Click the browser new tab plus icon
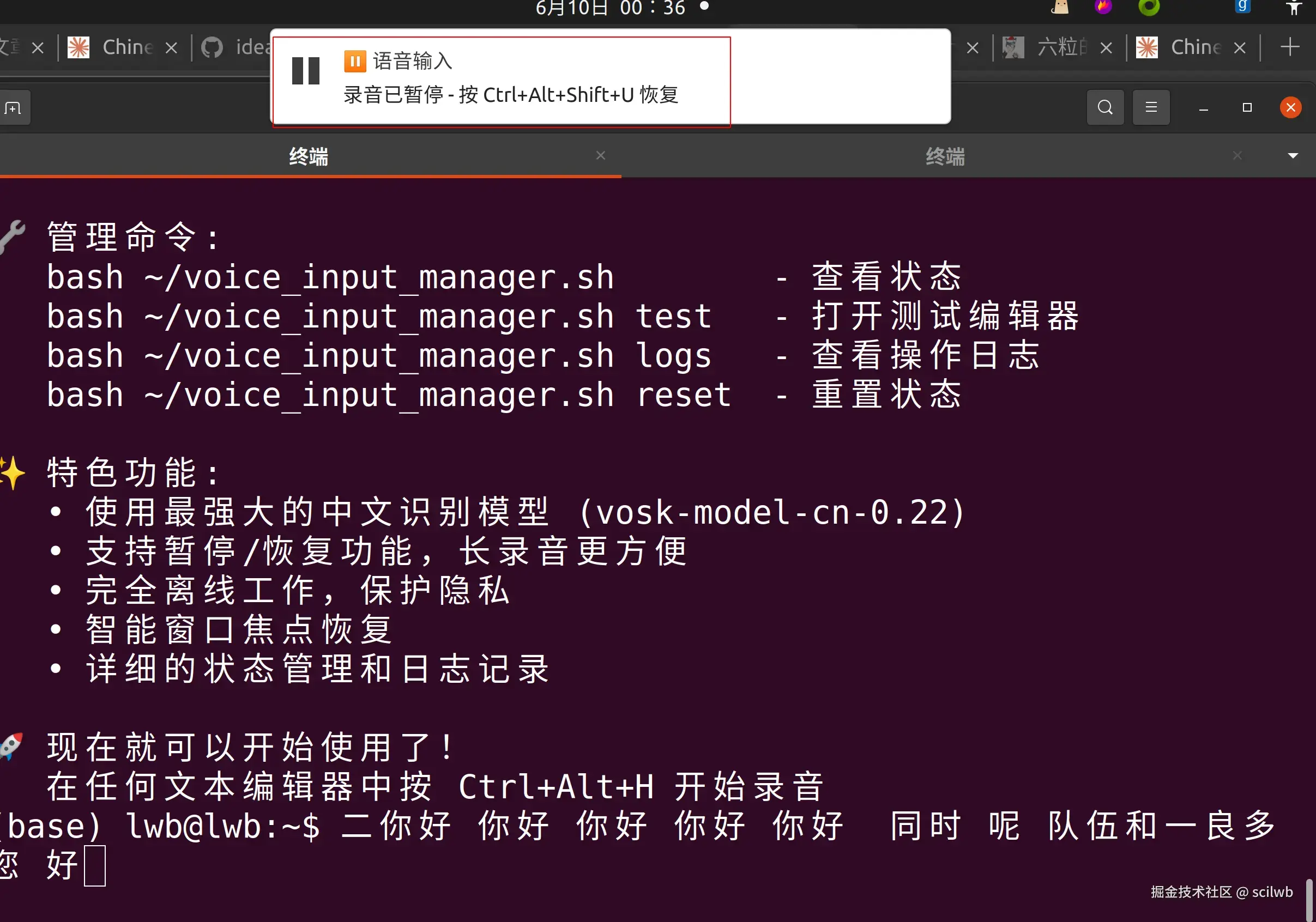This screenshot has width=1316, height=922. pyautogui.click(x=1290, y=47)
